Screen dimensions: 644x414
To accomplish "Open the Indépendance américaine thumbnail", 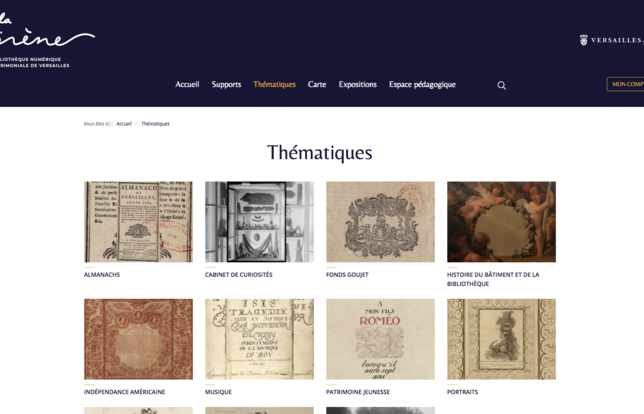I will coord(138,339).
